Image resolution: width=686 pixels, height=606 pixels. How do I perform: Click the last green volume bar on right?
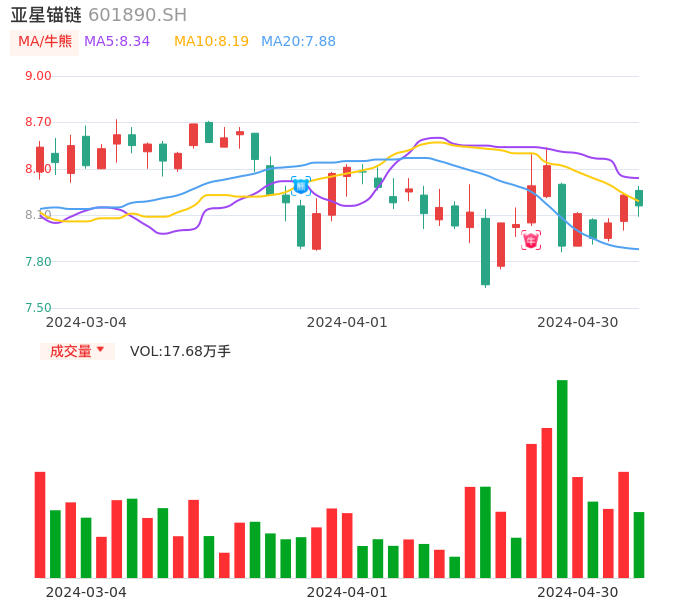click(639, 544)
